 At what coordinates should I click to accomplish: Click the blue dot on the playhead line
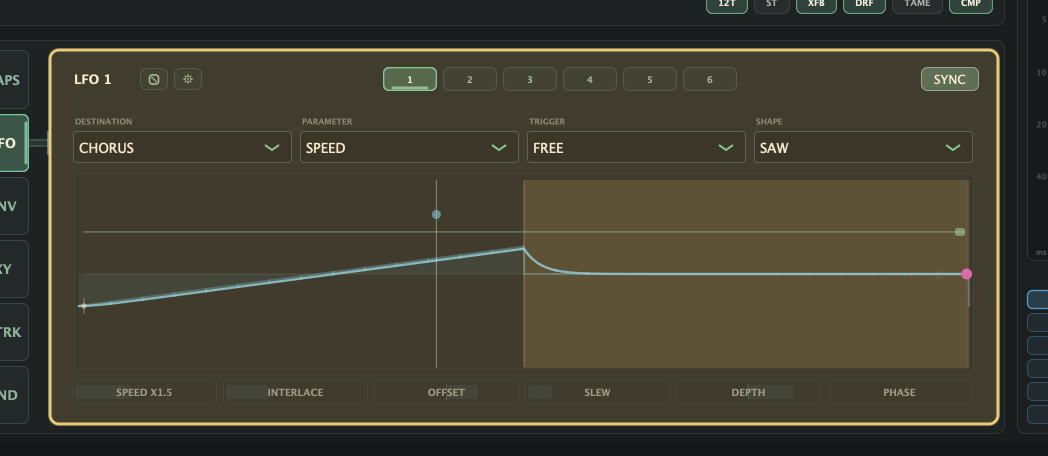pyautogui.click(x=436, y=215)
